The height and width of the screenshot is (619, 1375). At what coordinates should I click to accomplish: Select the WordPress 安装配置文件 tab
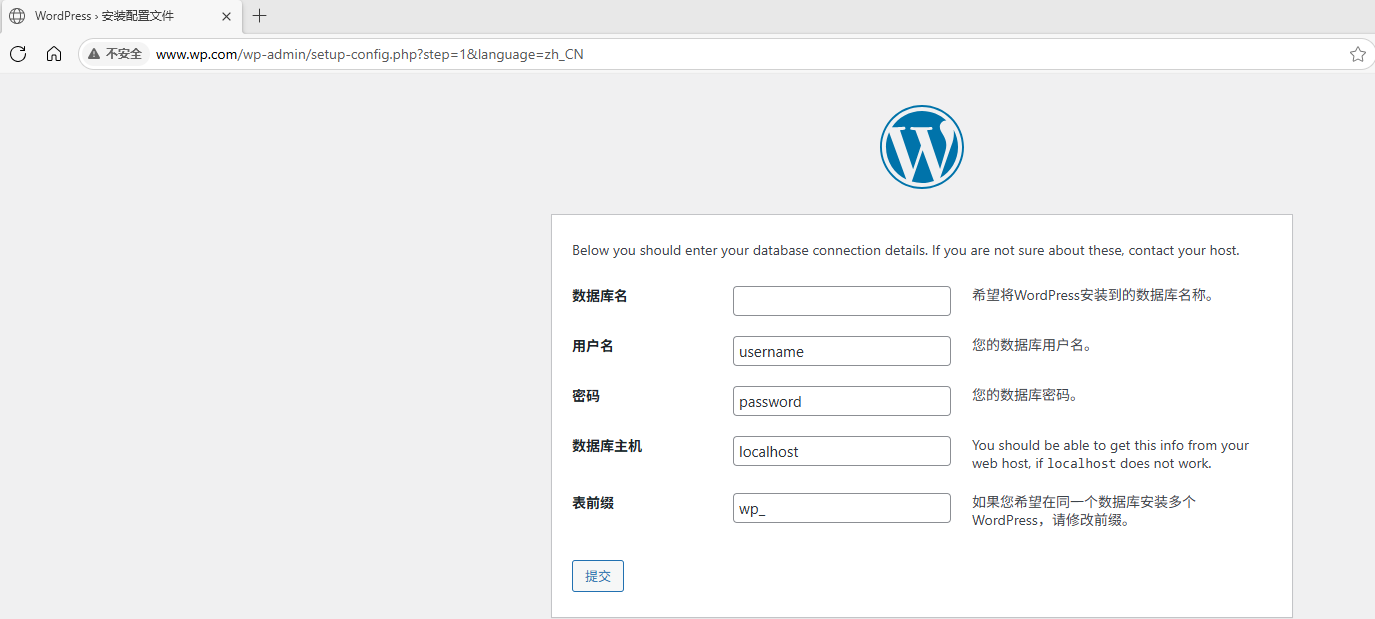click(120, 16)
